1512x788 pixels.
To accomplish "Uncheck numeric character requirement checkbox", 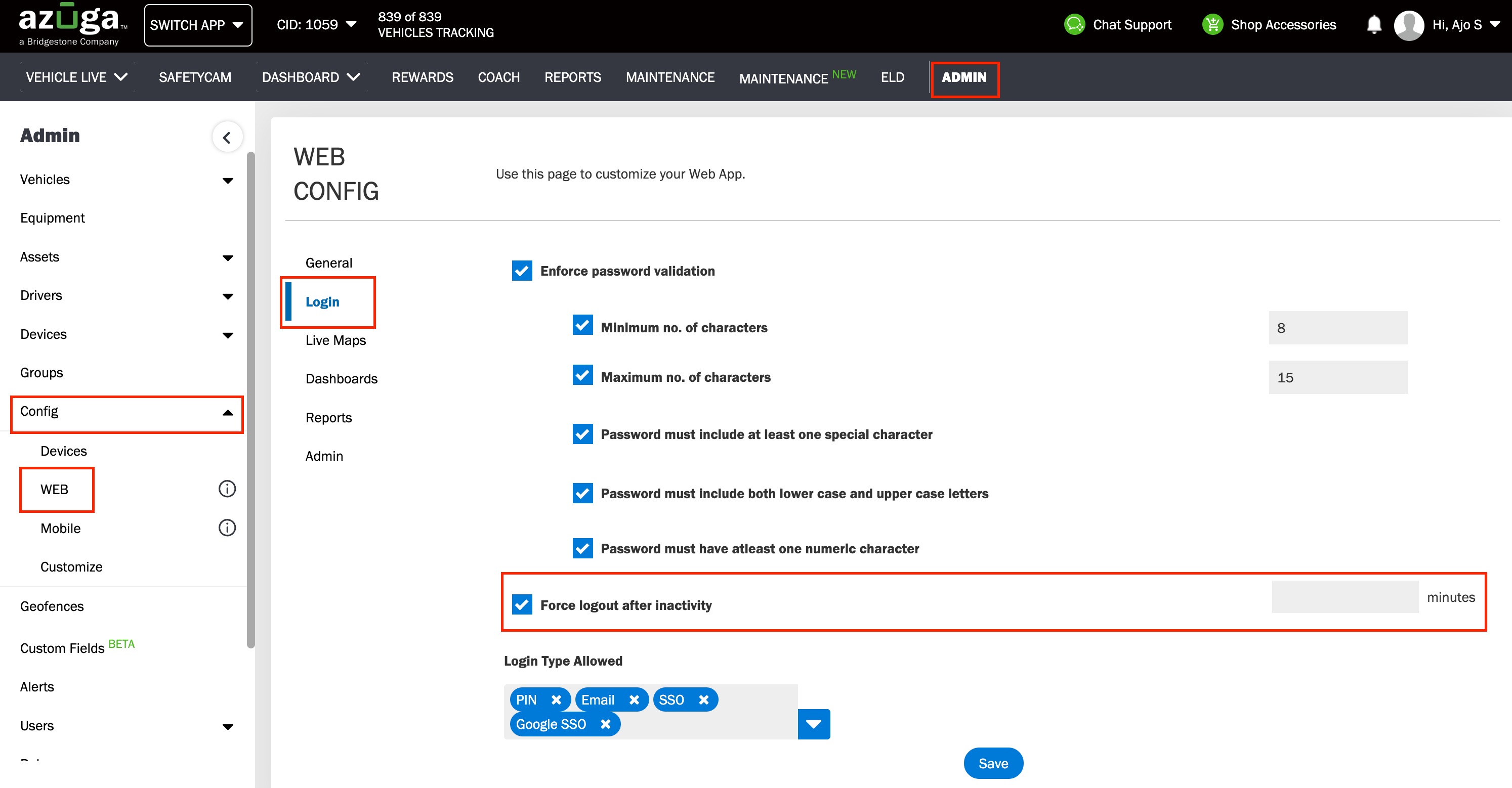I will click(x=582, y=549).
